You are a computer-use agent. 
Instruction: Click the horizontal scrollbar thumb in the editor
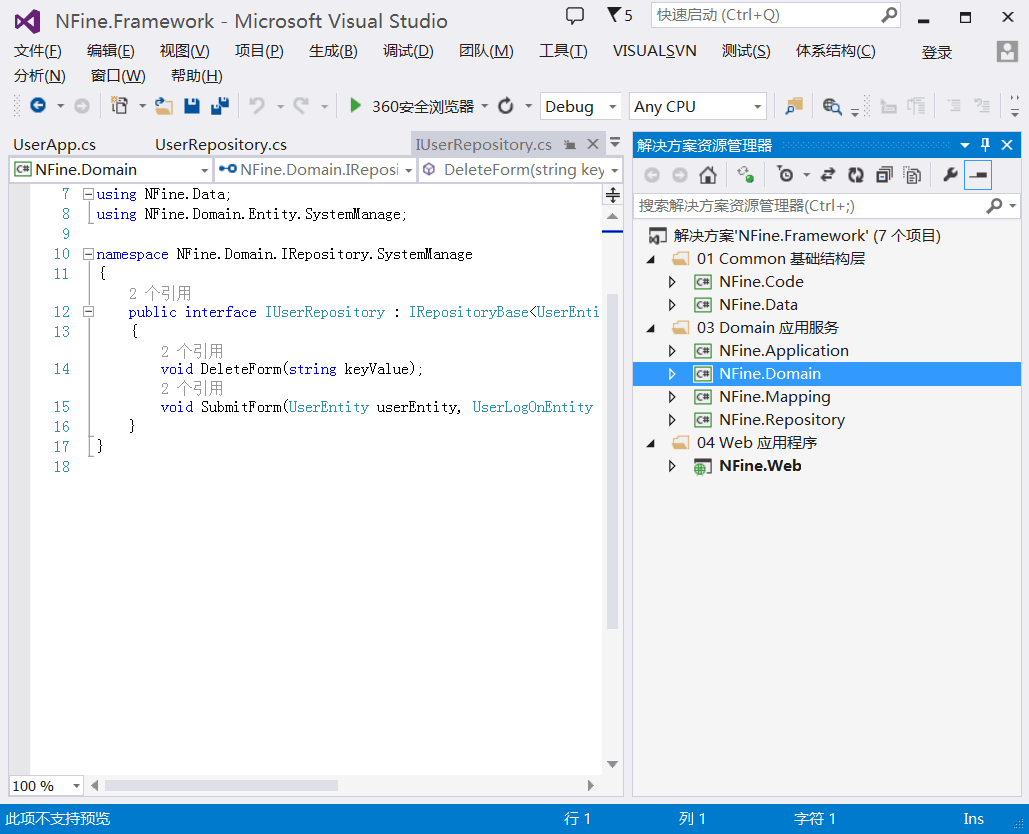click(221, 785)
